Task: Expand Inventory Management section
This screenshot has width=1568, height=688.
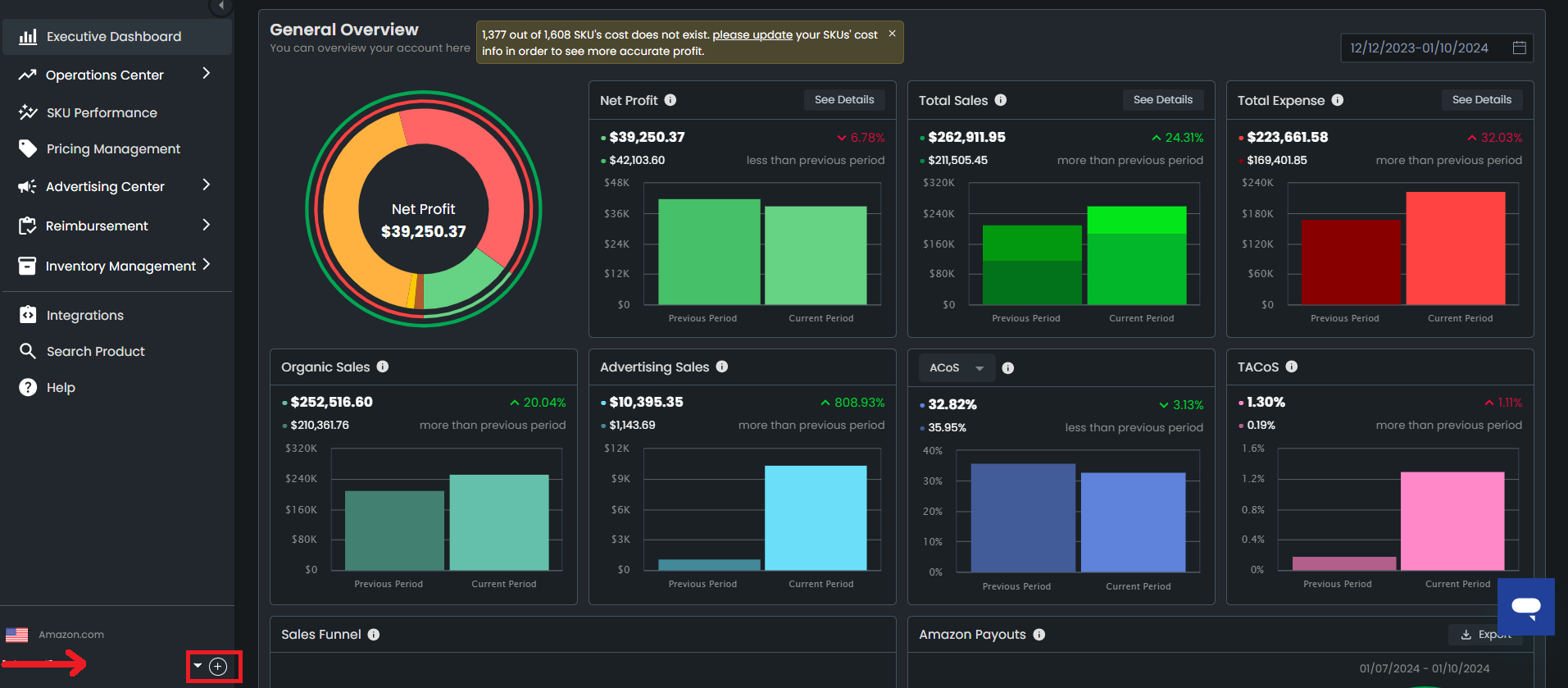Action: click(206, 264)
